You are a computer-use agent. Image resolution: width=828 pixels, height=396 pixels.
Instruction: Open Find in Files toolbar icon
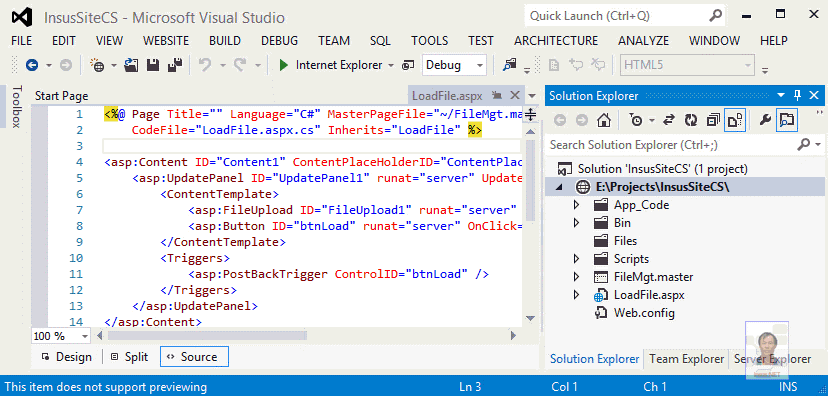509,65
